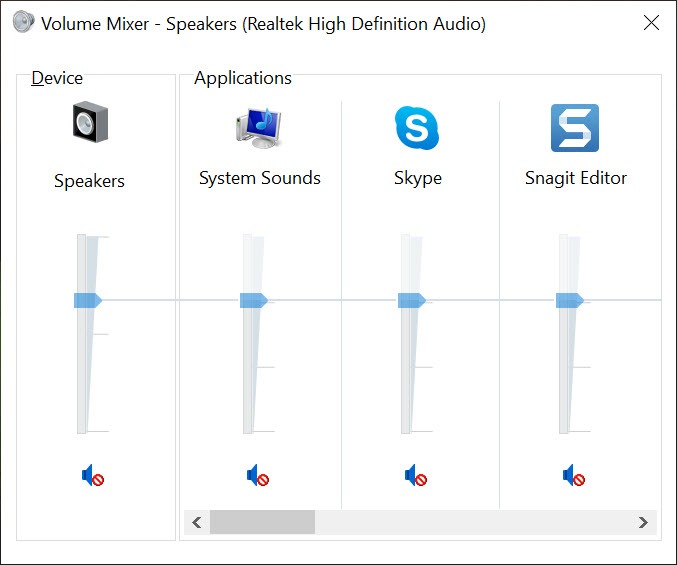The width and height of the screenshot is (677, 565).
Task: Click the left arrow of the applications scrollbar
Action: [197, 522]
